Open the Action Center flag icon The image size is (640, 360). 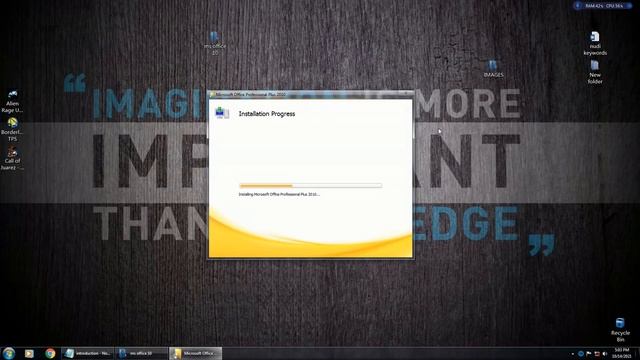click(x=589, y=354)
